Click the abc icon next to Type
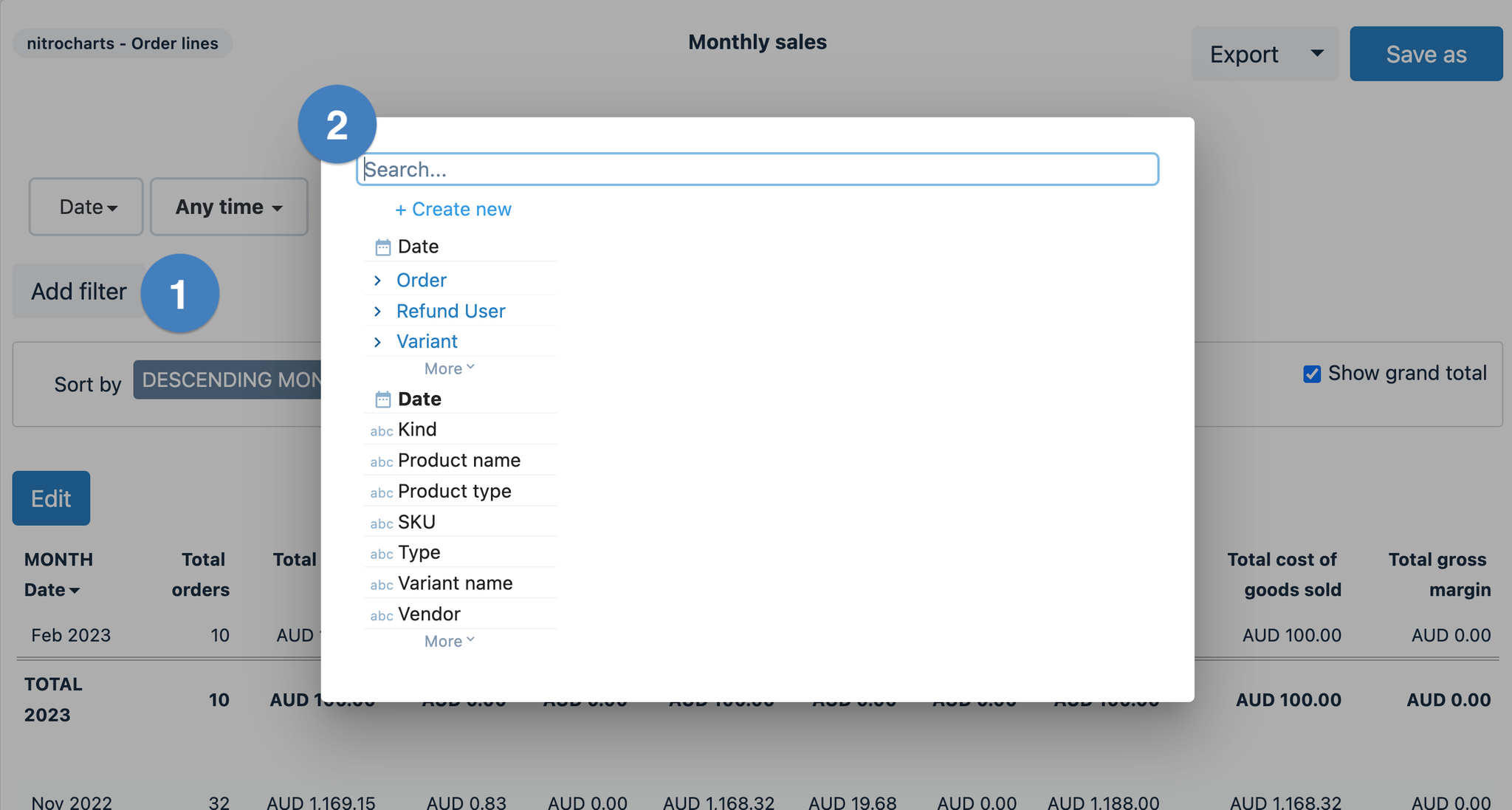 pos(381,554)
